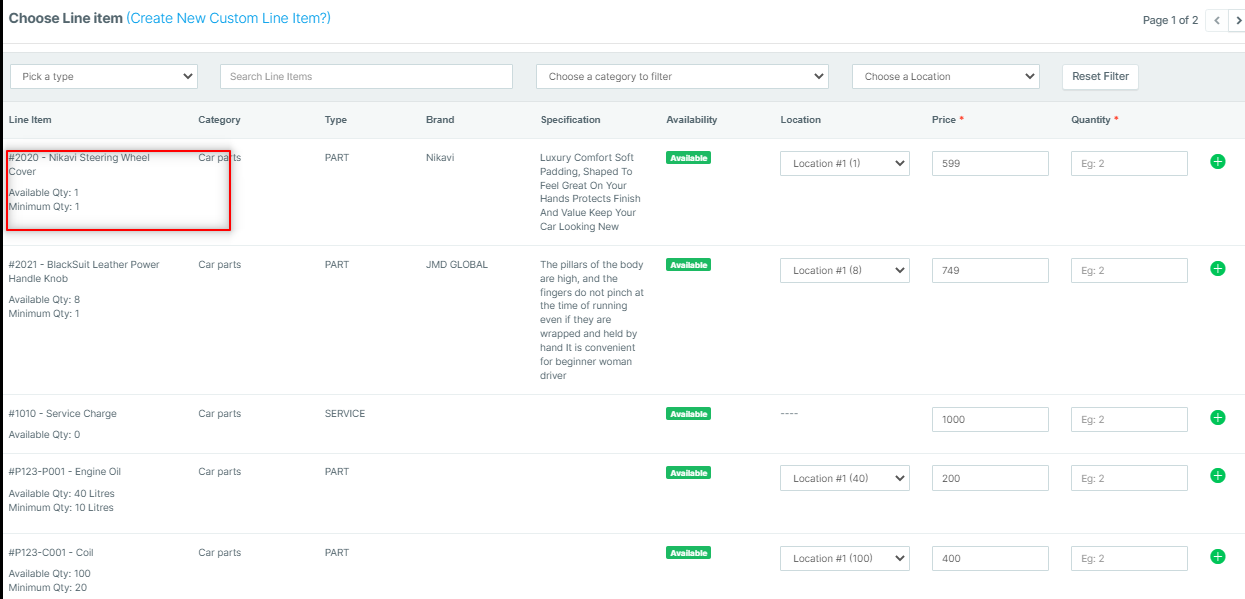Click price field showing 1000 for Service Charge
1245x599 pixels.
[990, 419]
